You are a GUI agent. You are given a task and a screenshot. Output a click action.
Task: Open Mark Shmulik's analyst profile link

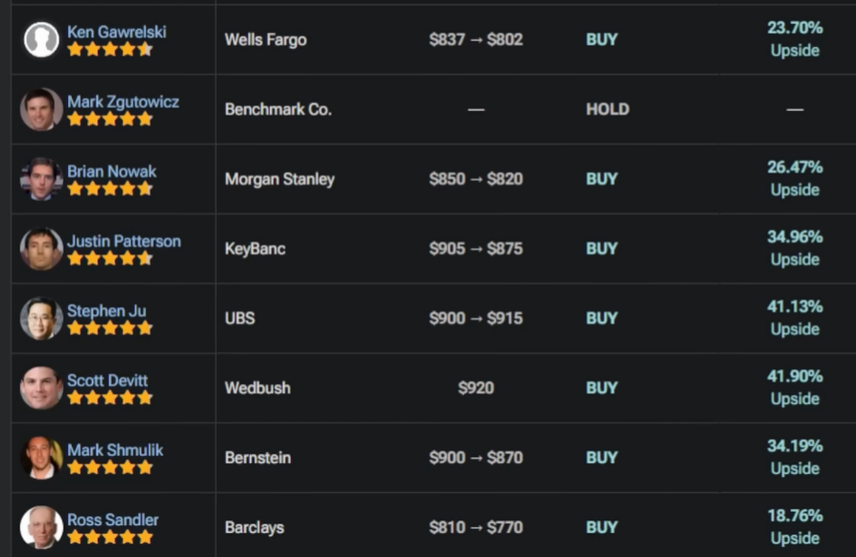[115, 450]
